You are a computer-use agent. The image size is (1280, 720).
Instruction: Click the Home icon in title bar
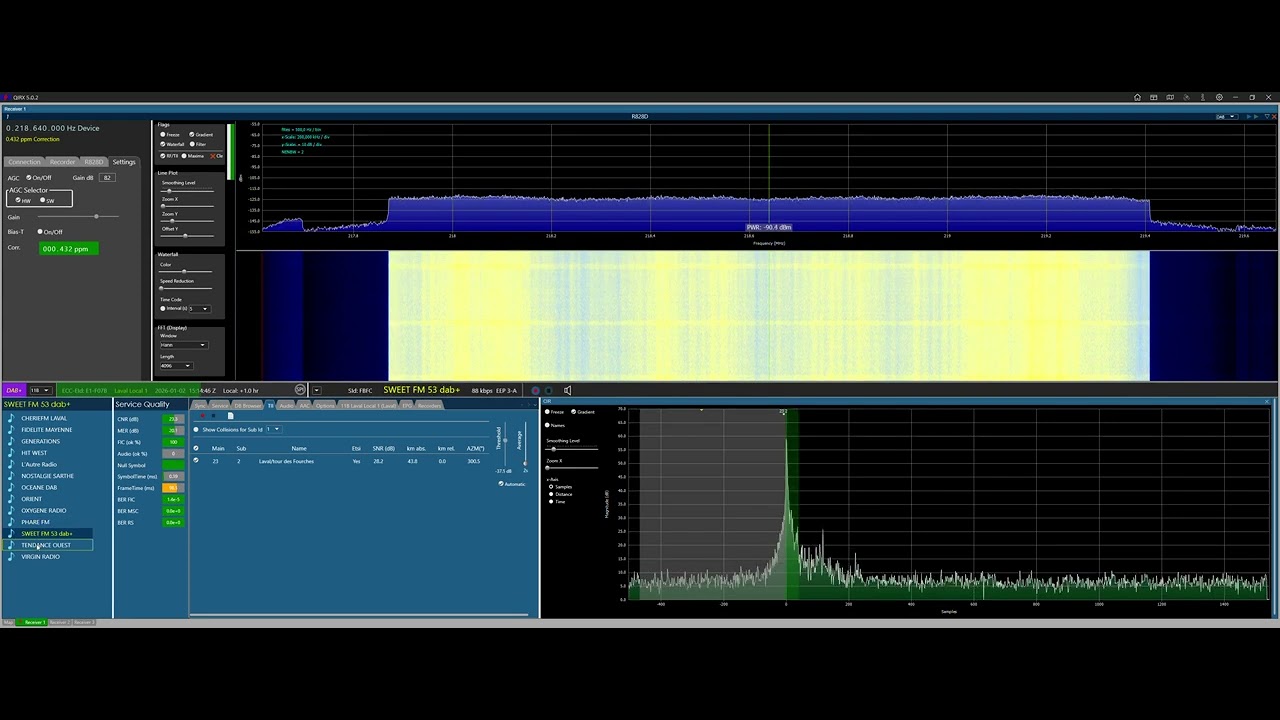pyautogui.click(x=1137, y=98)
